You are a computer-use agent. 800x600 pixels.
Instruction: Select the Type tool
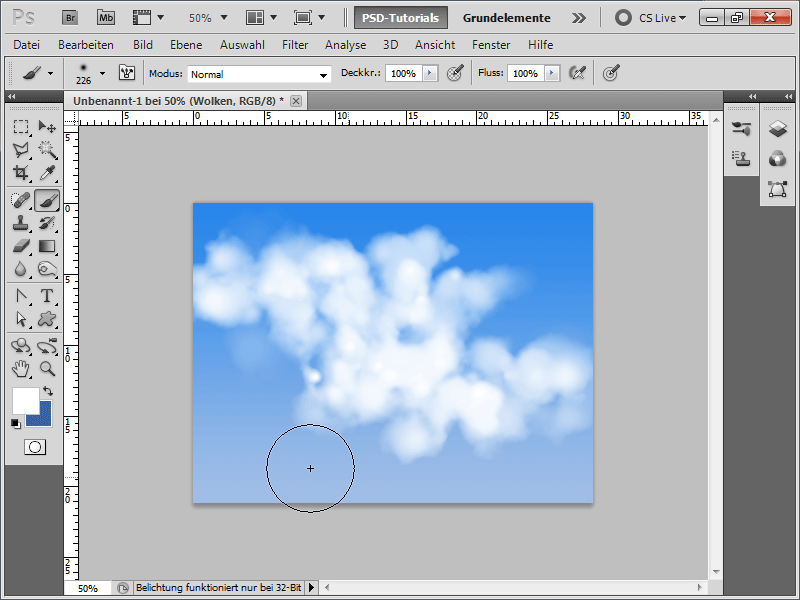(x=47, y=296)
